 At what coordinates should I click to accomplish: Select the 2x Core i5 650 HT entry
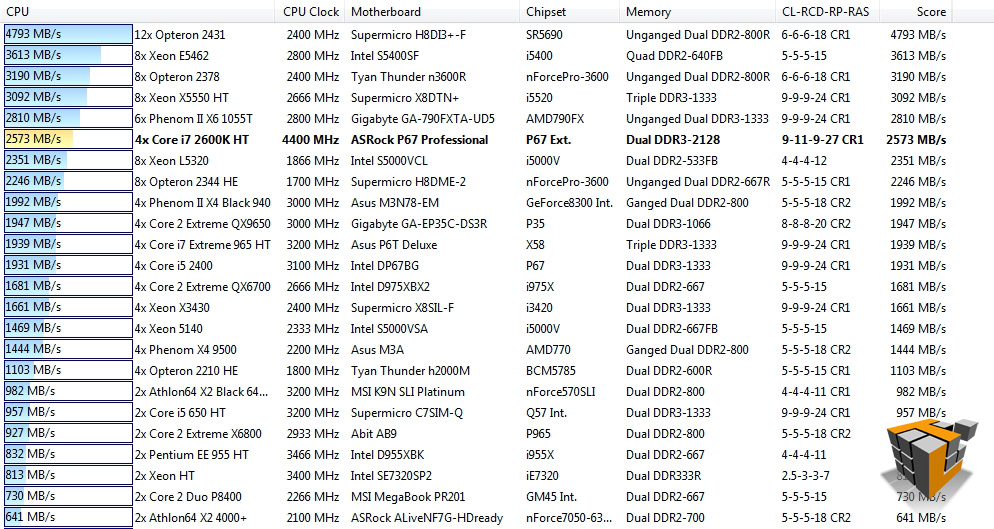pos(180,412)
